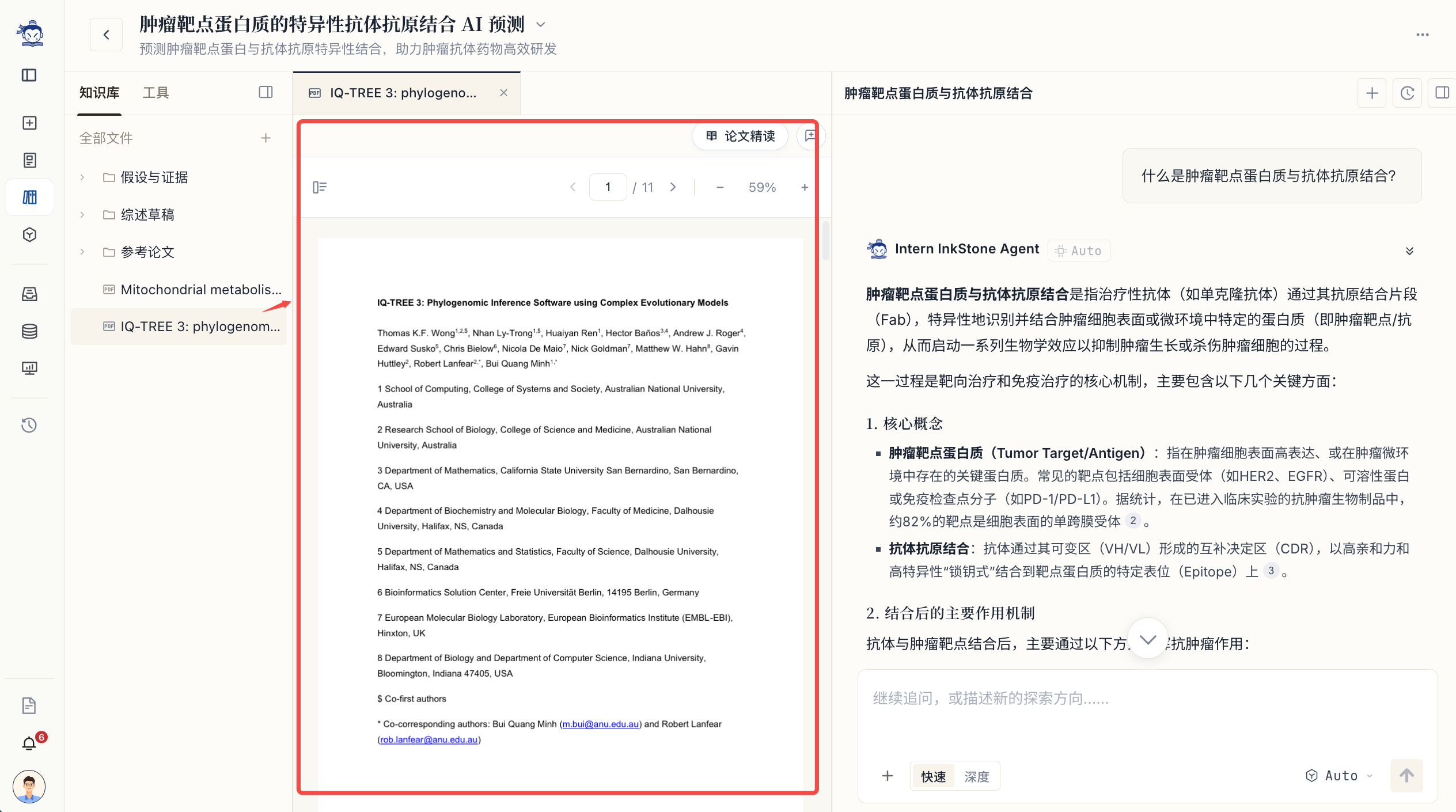Click the m.bui@anu.edu.au email link

[x=600, y=724]
